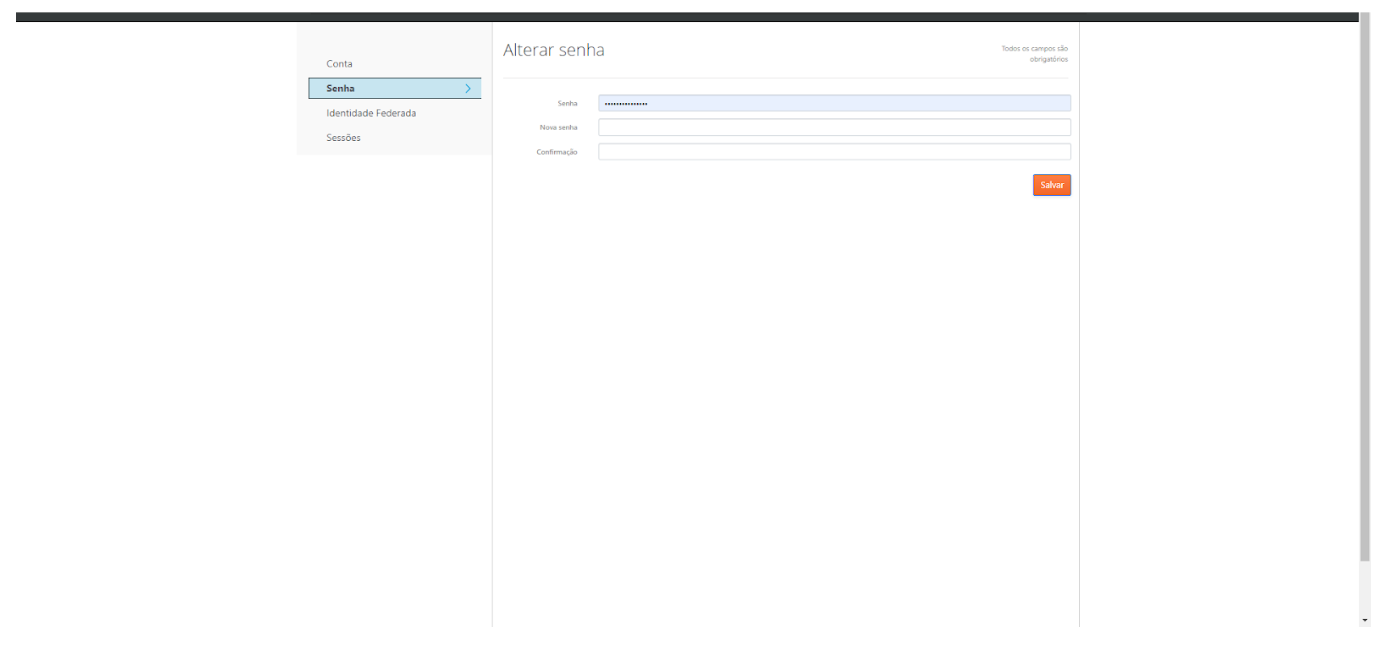Click the 'Confirmação' form label
The image size is (1380, 659).
pos(557,152)
